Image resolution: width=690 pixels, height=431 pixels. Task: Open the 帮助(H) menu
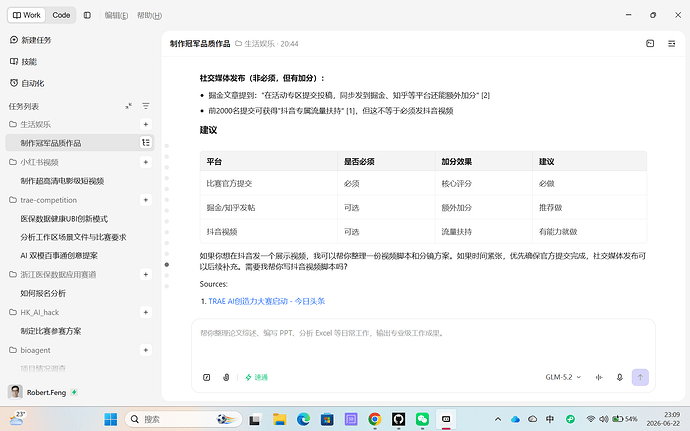click(x=149, y=15)
